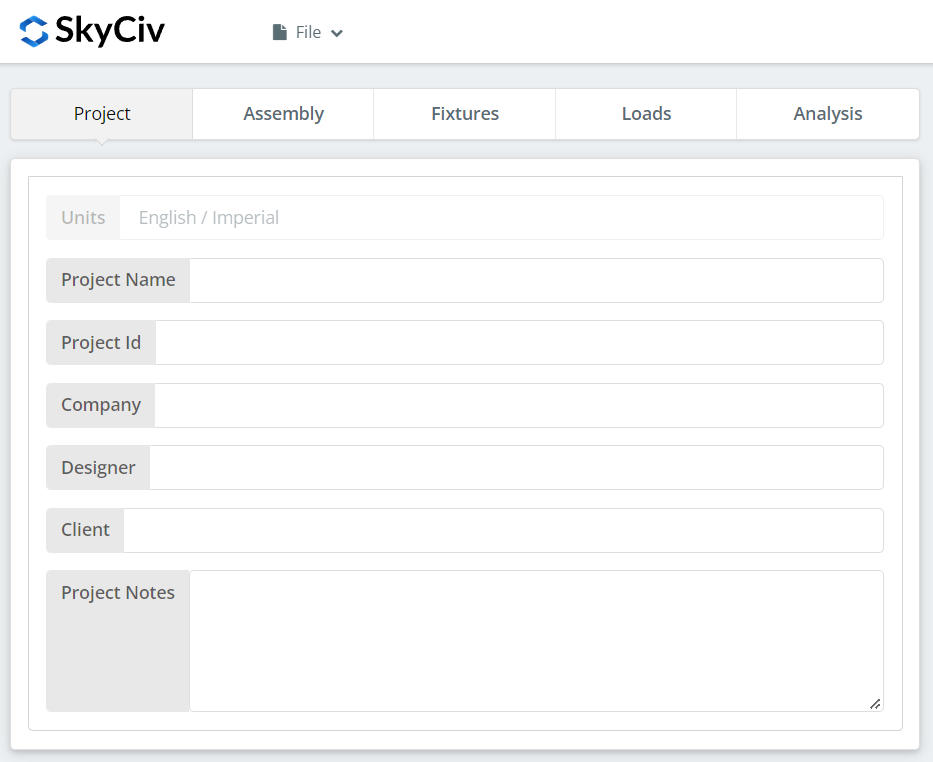Click the SkyCiv hexagon logo icon
The width and height of the screenshot is (933, 762).
coord(34,32)
